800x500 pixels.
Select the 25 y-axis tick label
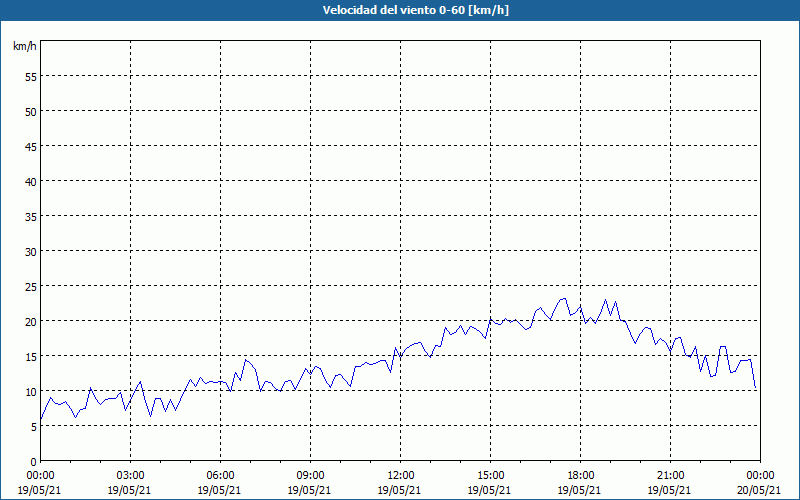pos(31,286)
